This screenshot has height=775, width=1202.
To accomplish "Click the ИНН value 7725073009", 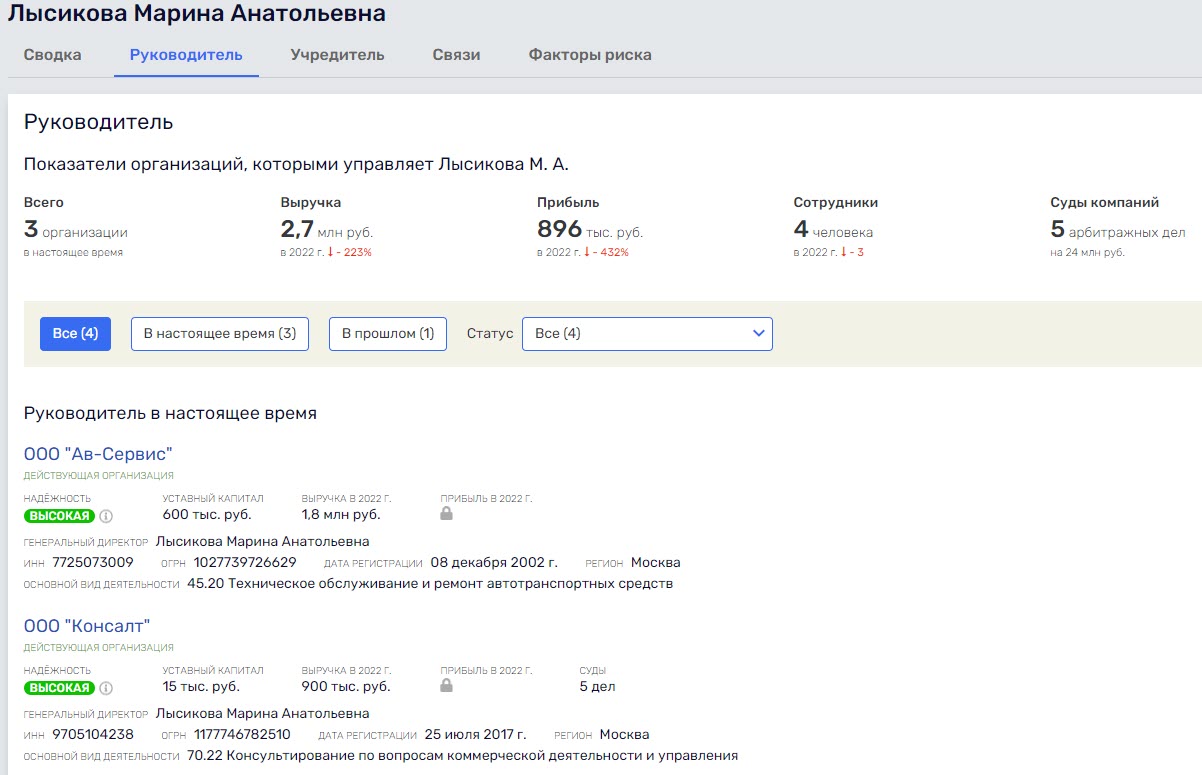I will click(x=92, y=563).
